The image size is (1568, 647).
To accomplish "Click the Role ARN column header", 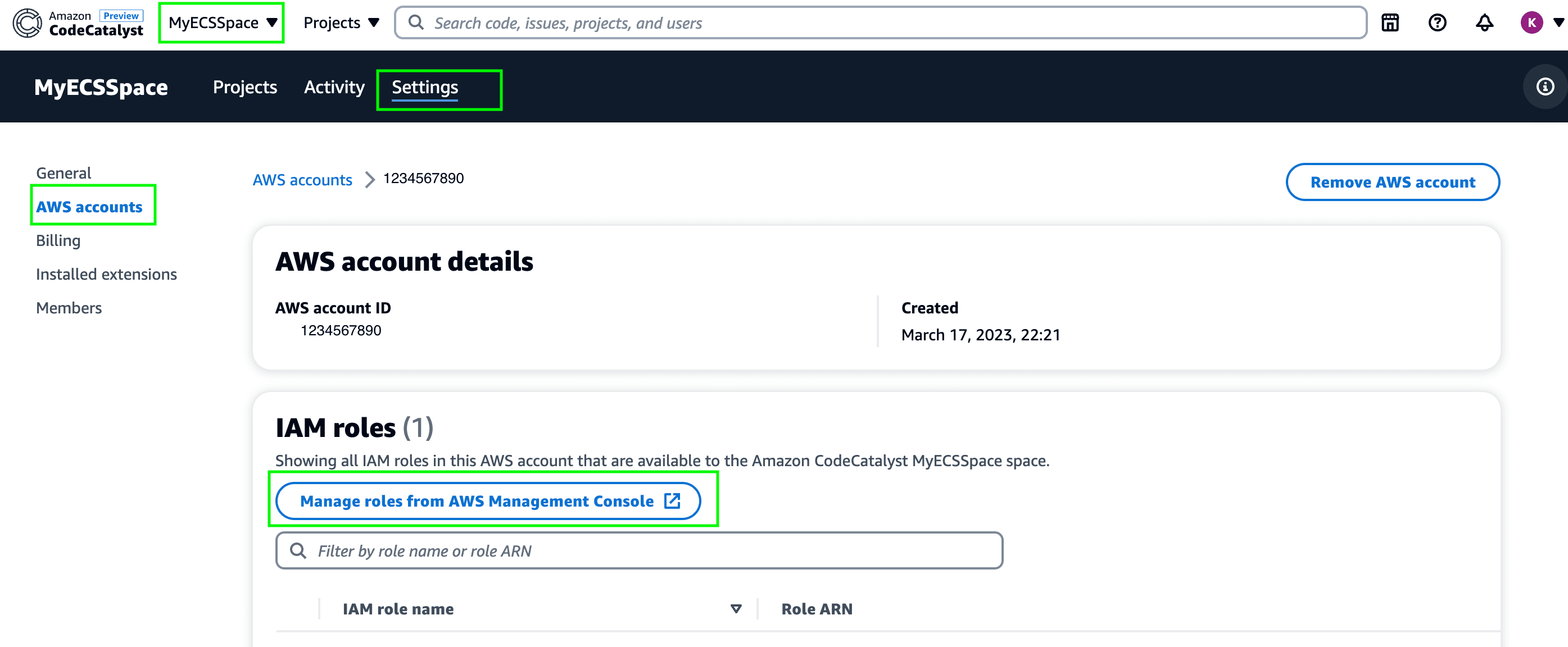I will click(817, 609).
